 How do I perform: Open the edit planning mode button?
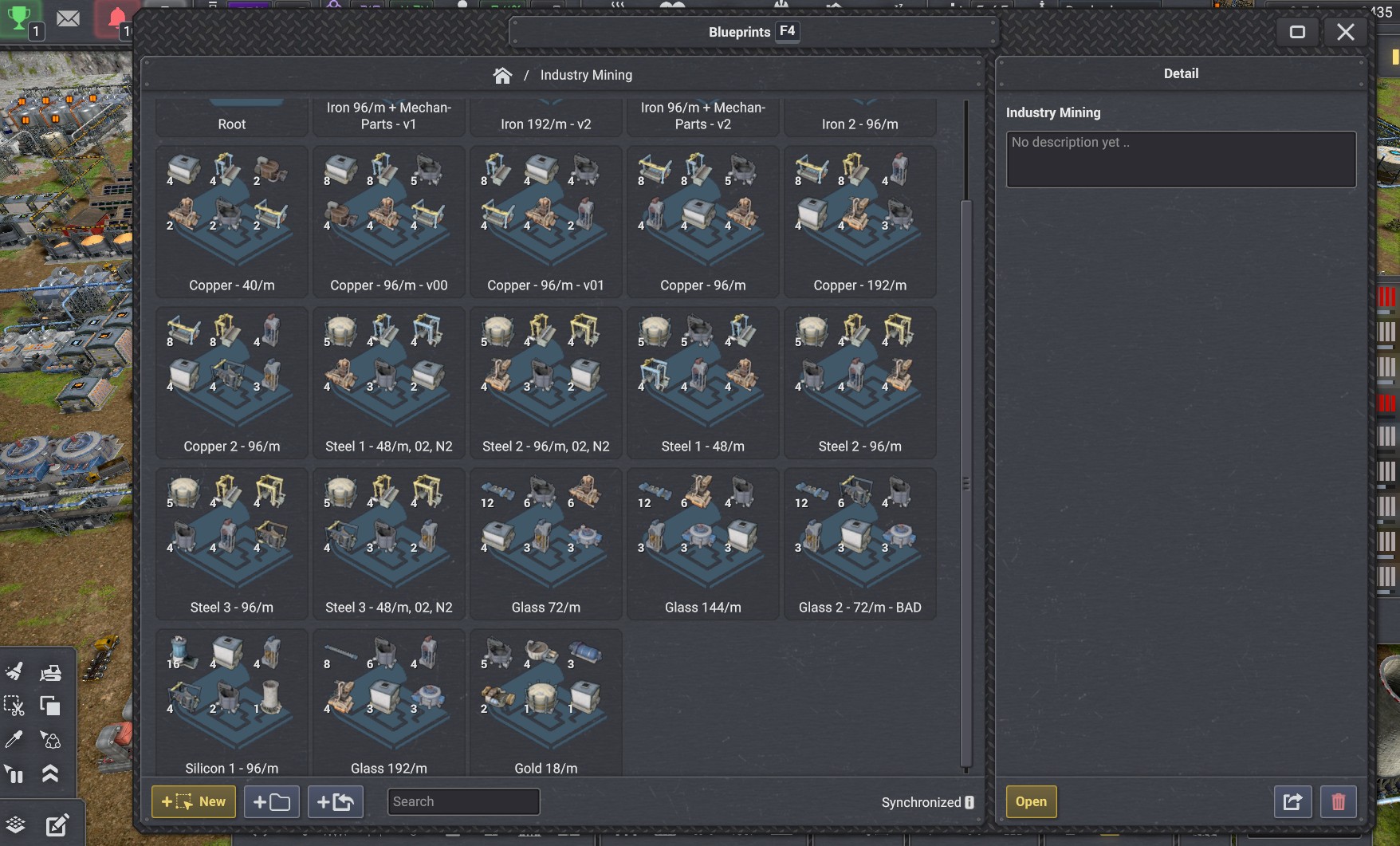click(x=57, y=824)
